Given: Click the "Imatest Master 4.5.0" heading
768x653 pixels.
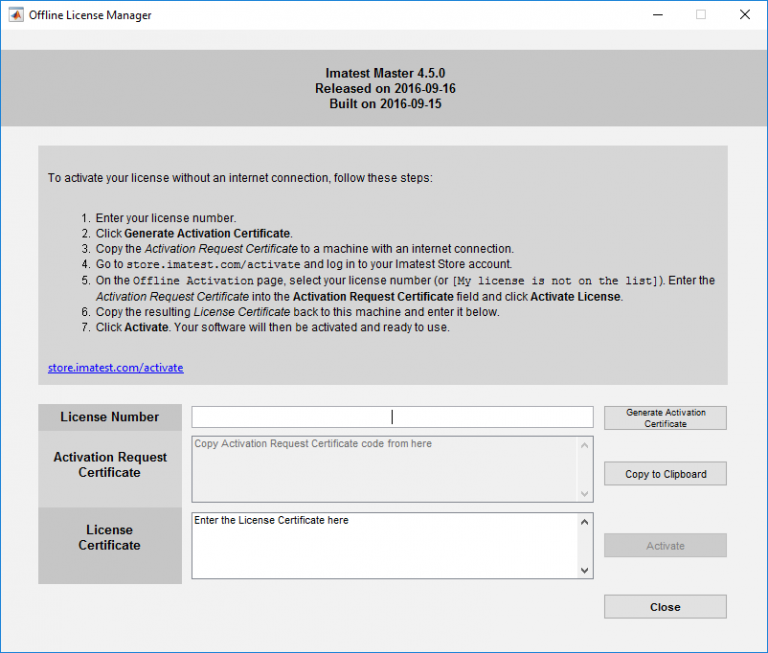Looking at the screenshot, I should (385, 73).
